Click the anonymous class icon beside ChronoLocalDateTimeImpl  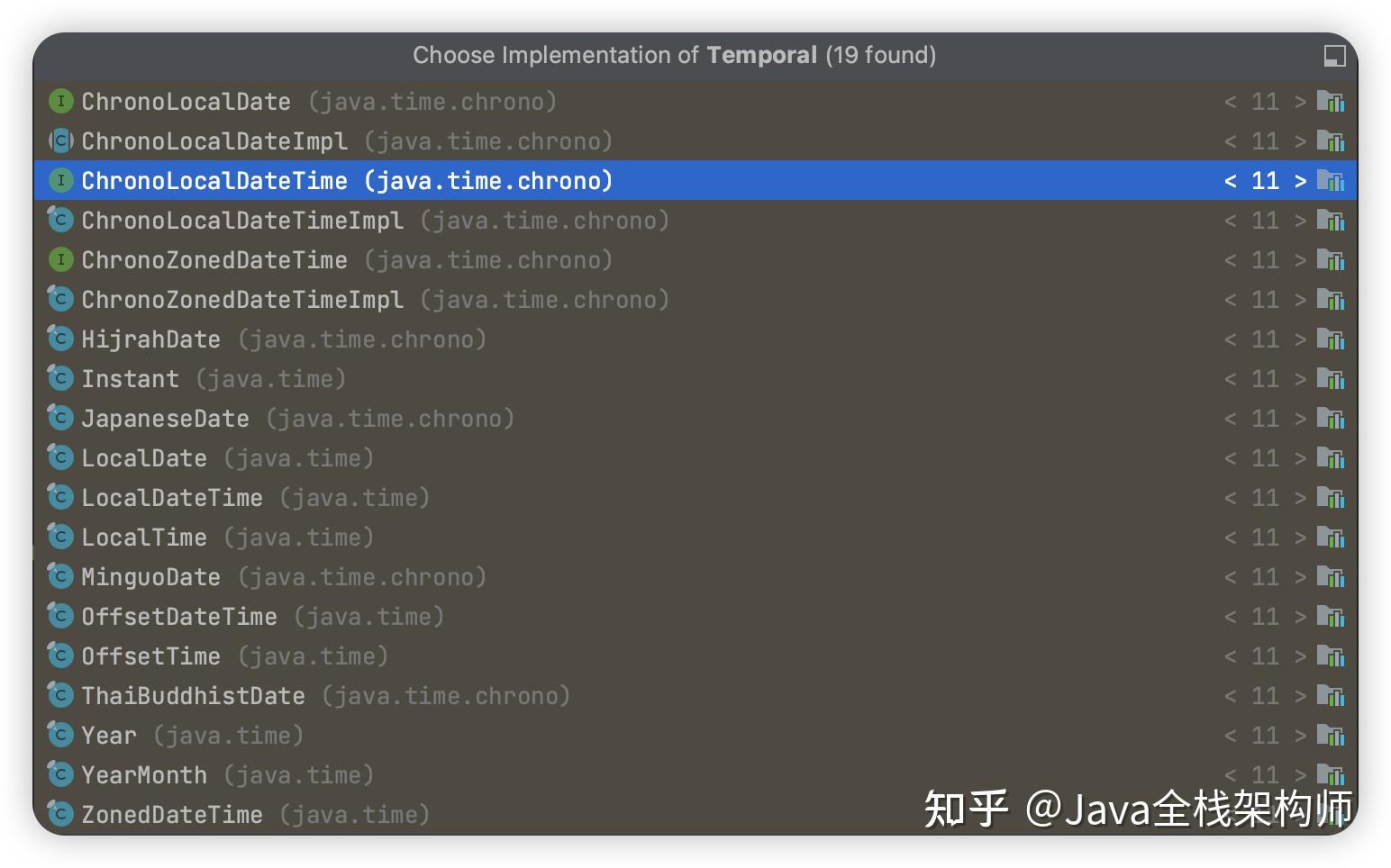coord(59,220)
